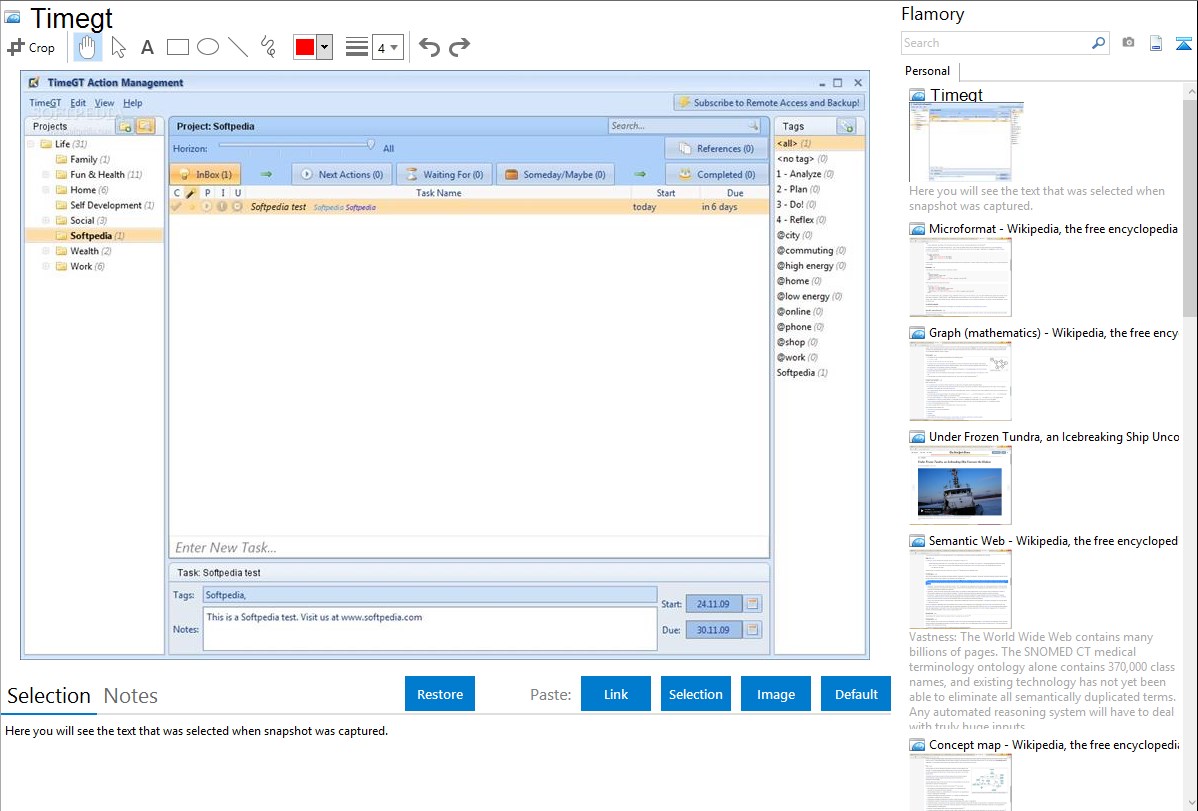The width and height of the screenshot is (1198, 811).
Task: Paste as Selection
Action: point(695,694)
